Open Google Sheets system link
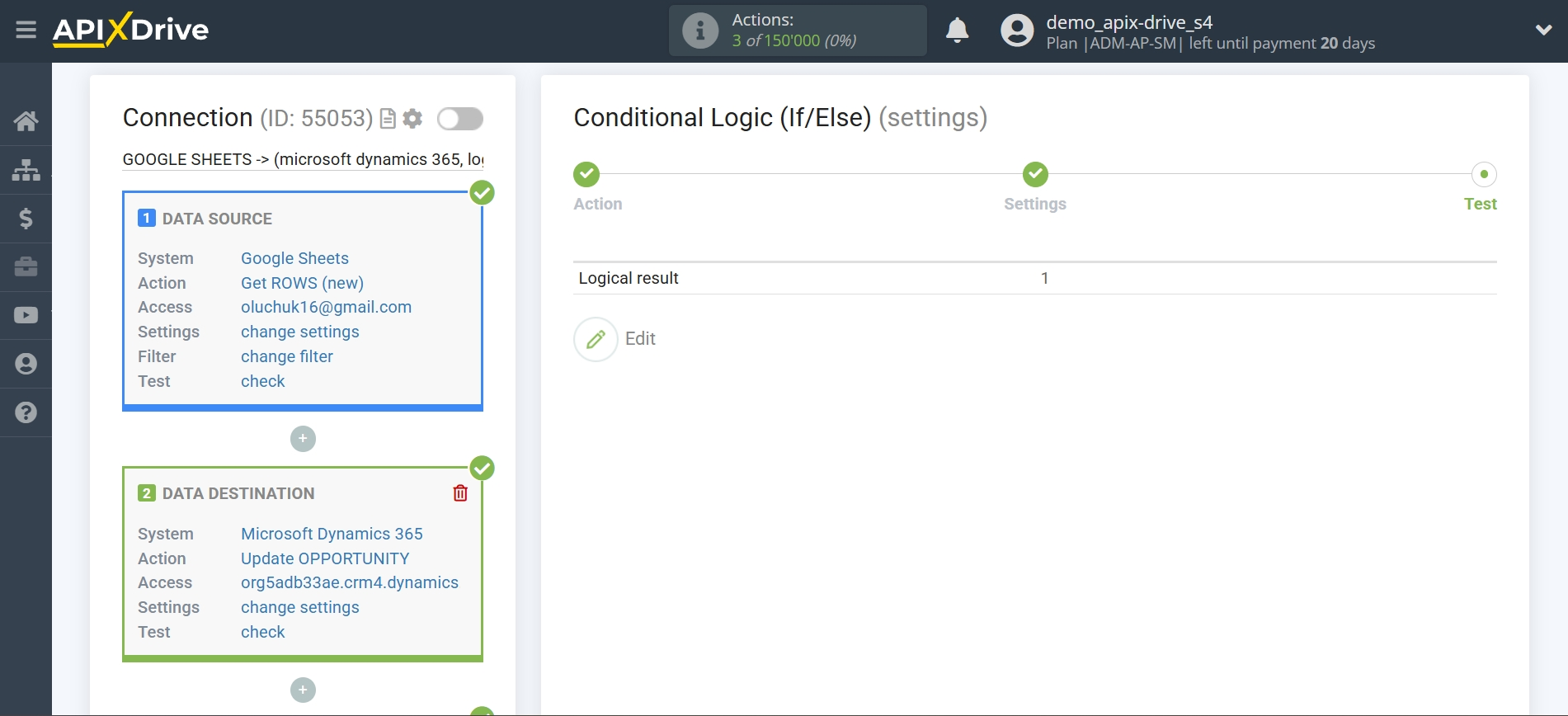This screenshot has height=716, width=1568. coord(294,258)
